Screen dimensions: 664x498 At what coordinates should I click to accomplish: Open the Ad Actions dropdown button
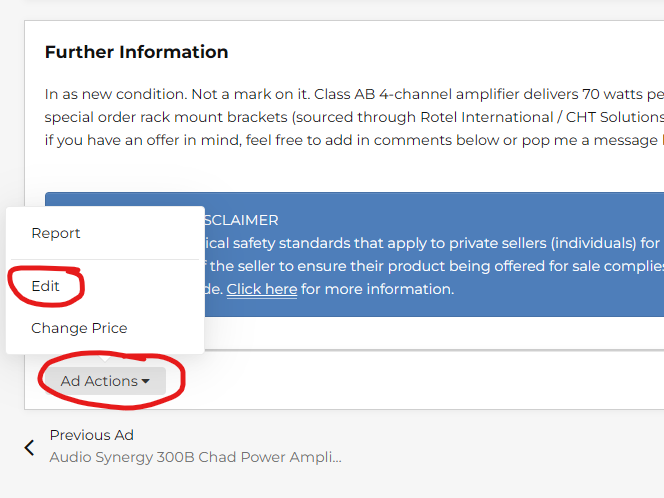[x=104, y=381]
